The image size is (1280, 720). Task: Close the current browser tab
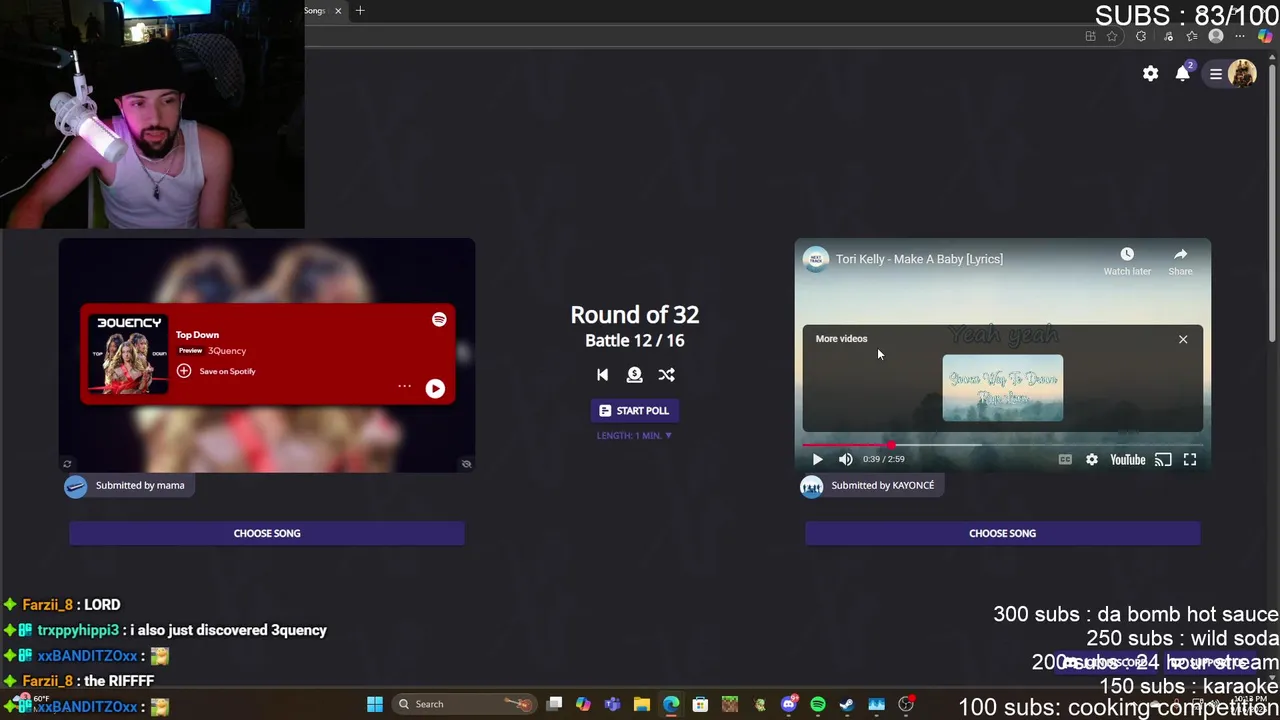[x=338, y=11]
